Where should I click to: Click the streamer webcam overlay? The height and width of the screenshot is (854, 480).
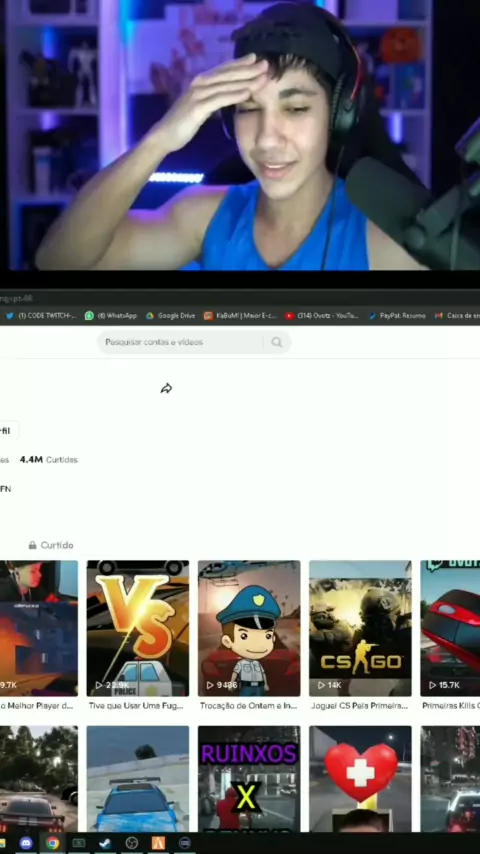coord(240,135)
